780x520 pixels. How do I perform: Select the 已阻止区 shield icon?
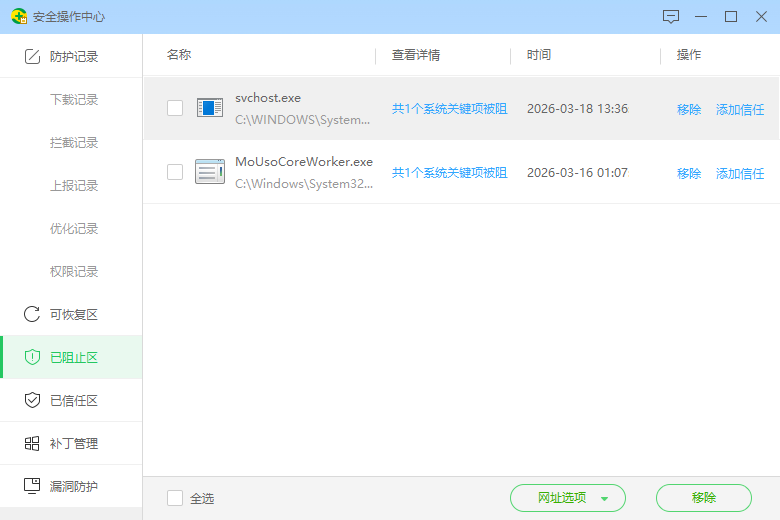tap(32, 357)
